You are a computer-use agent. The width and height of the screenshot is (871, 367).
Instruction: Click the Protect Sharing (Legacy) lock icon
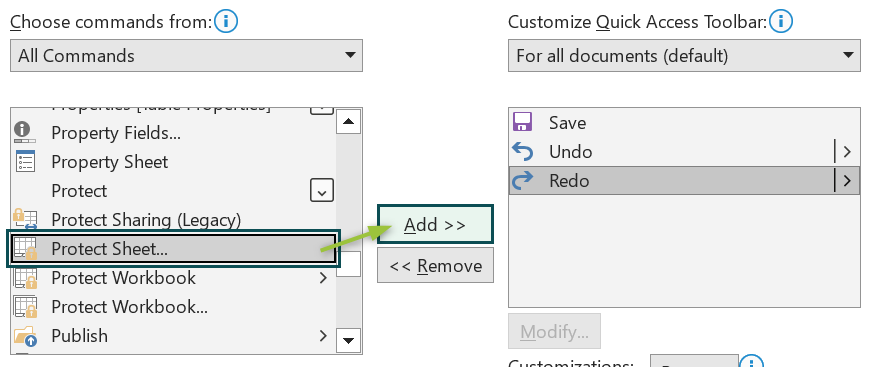coord(24,219)
